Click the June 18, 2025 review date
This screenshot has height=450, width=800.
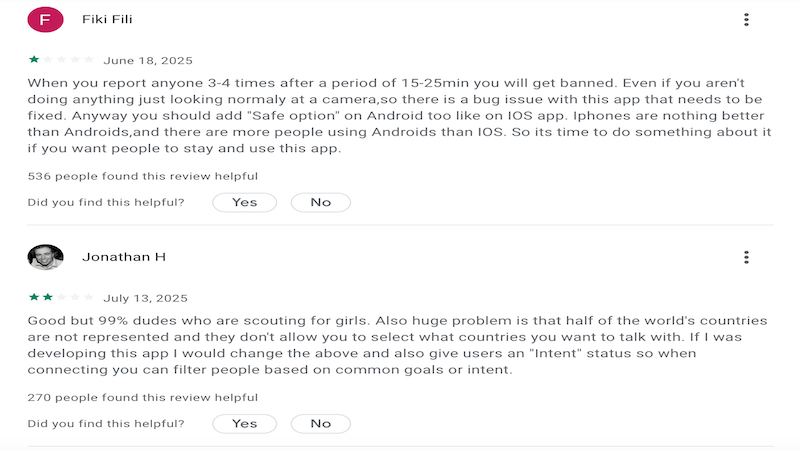coord(148,61)
